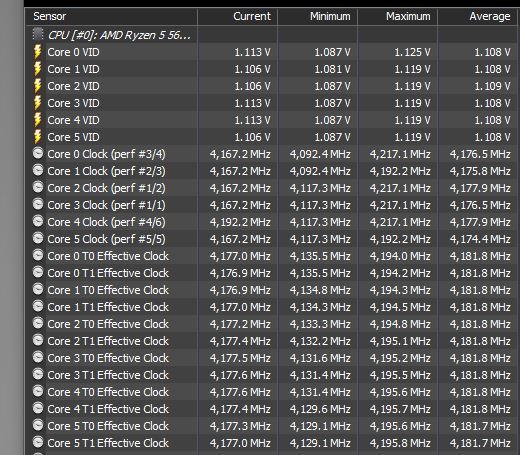520x455 pixels.
Task: Click clock icon beside Core 1 T1 Effective Clock
Action: pos(38,306)
